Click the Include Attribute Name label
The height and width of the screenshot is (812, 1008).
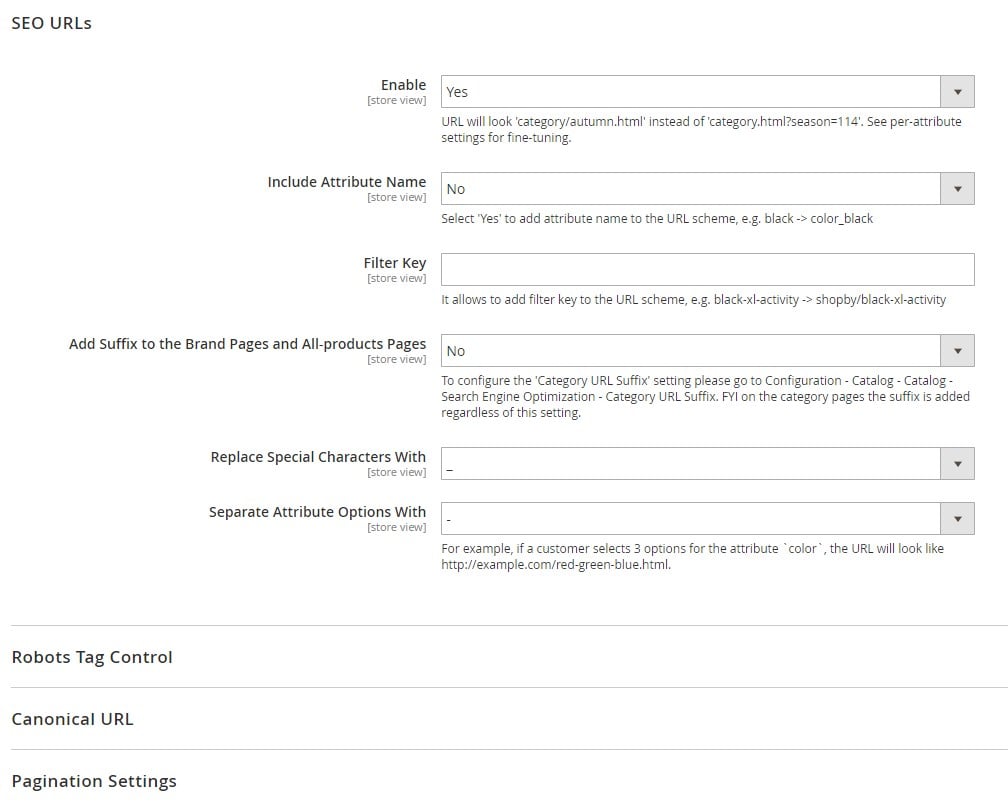pos(346,182)
